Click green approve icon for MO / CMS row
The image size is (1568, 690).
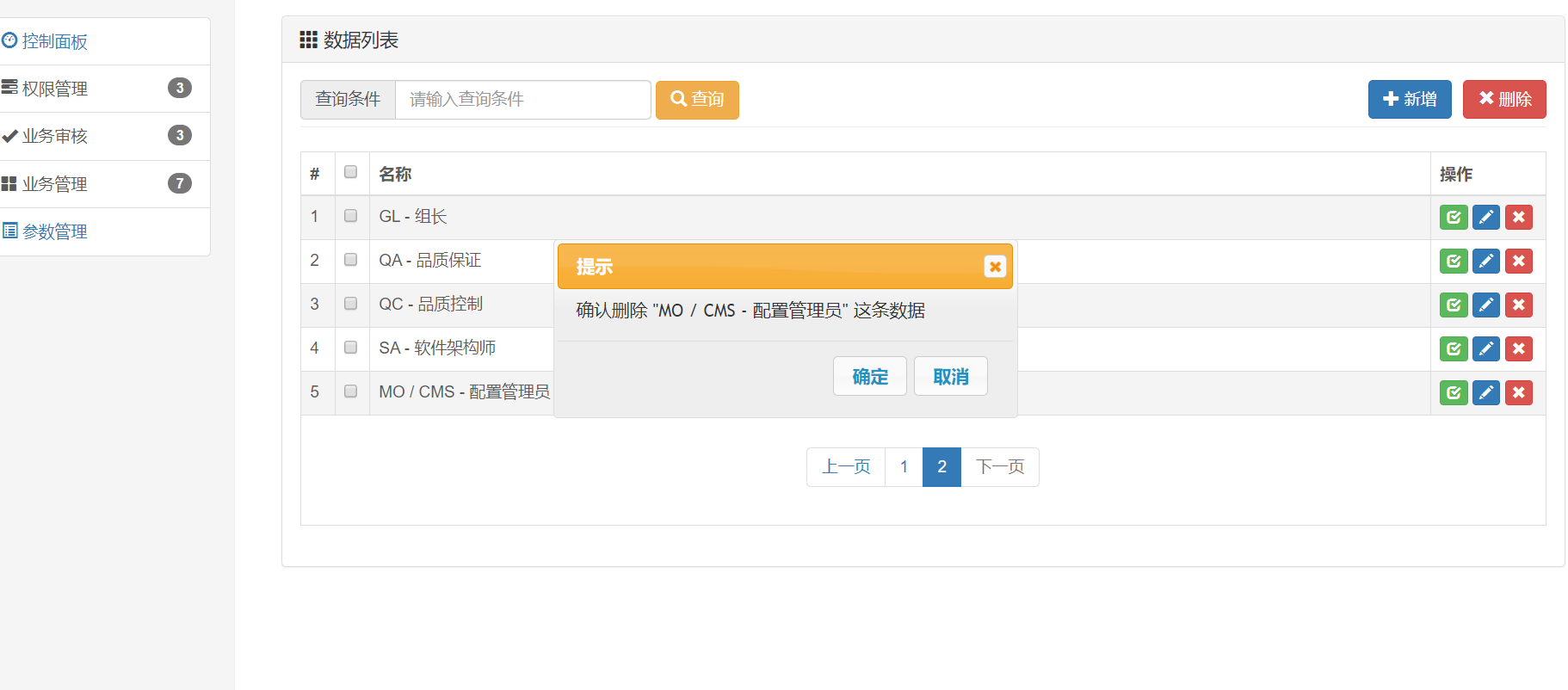(x=1454, y=392)
